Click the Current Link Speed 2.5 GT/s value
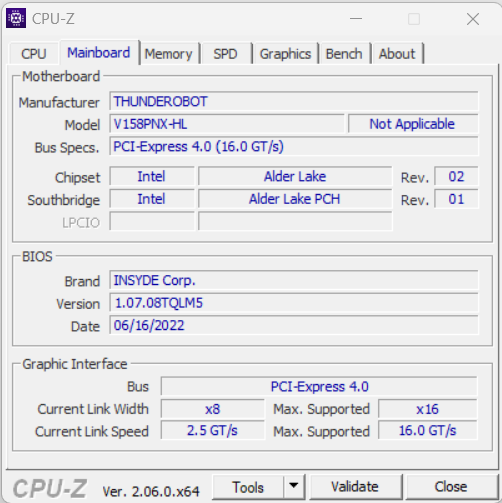The height and width of the screenshot is (503, 502). 213,430
